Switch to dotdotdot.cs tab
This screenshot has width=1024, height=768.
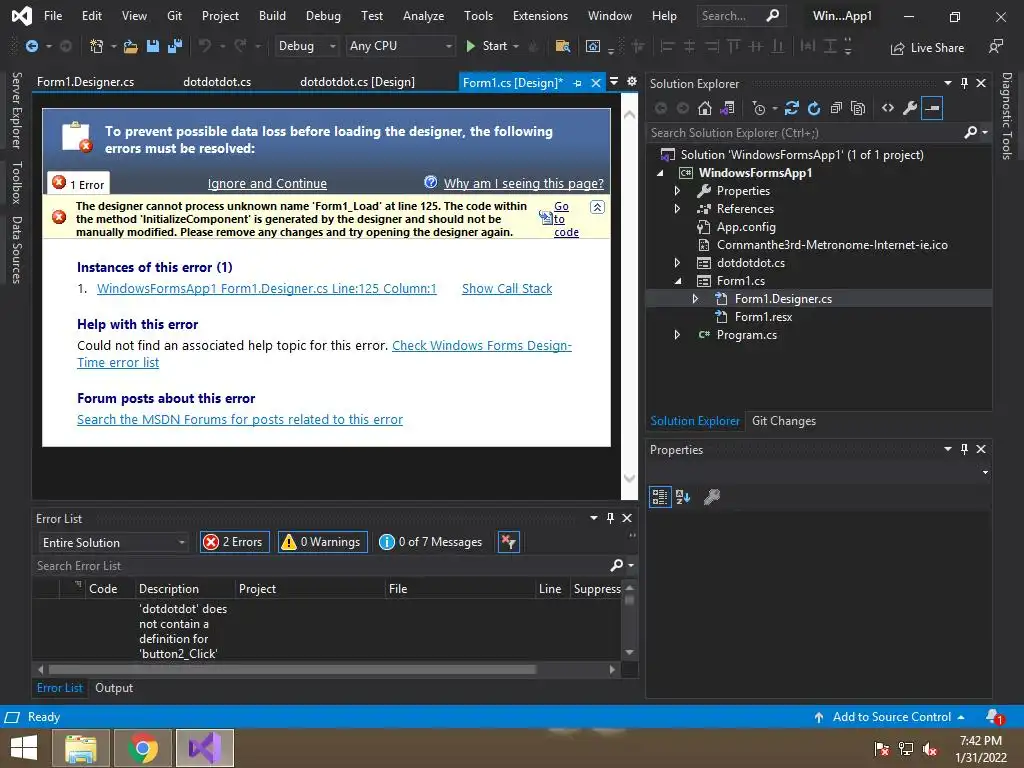(217, 82)
